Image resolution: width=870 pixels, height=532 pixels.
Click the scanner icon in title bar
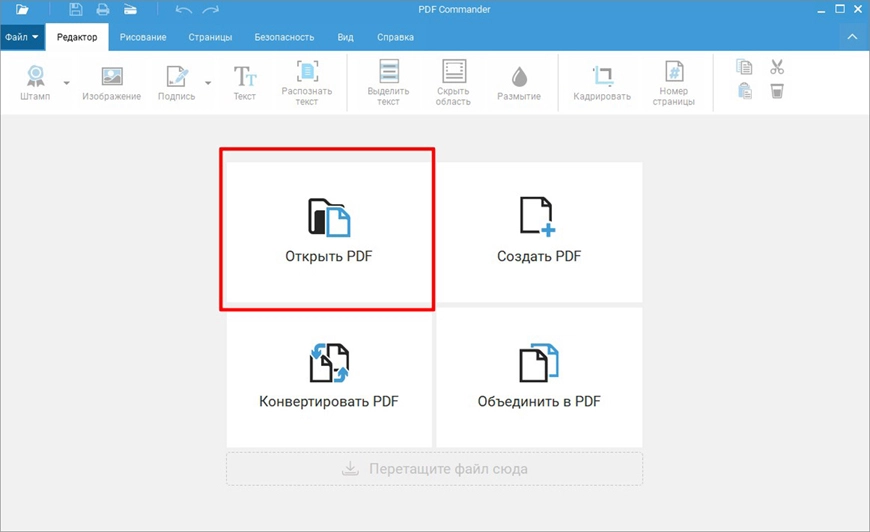click(x=130, y=9)
